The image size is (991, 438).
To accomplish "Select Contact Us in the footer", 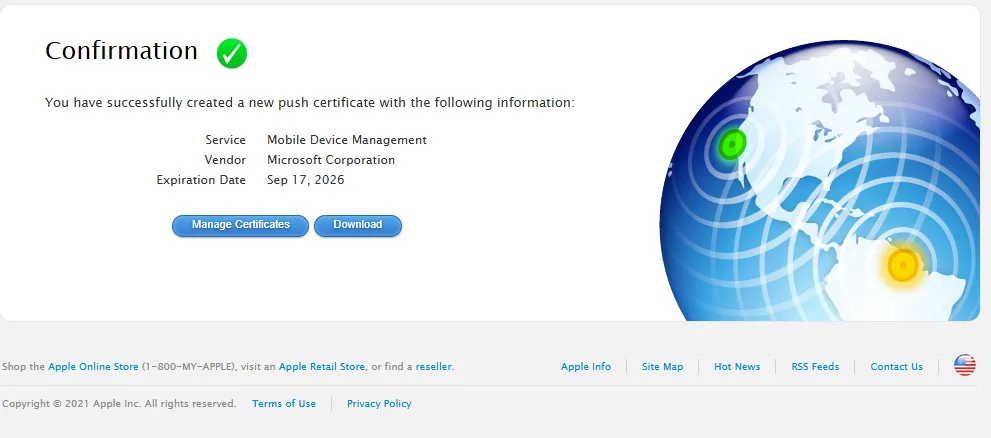I will (896, 367).
